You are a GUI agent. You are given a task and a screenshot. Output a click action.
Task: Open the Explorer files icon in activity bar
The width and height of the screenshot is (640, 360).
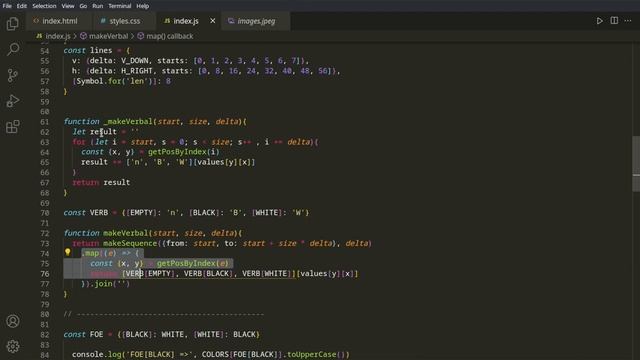pyautogui.click(x=13, y=24)
